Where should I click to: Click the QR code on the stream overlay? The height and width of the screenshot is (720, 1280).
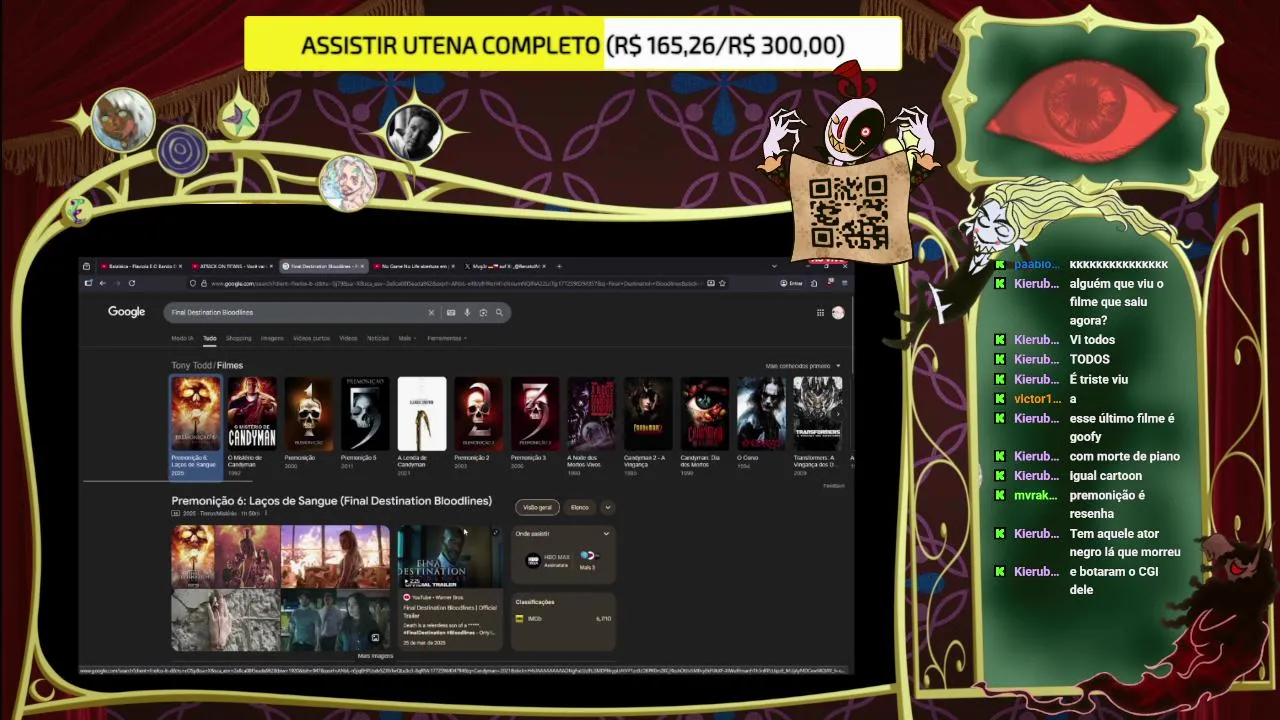(848, 212)
